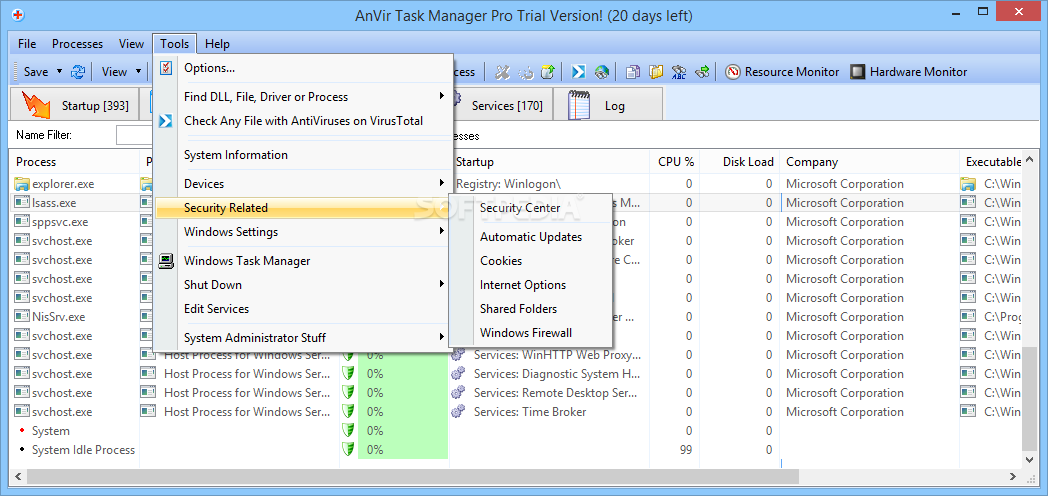Select Windows Firewall from submenu
The image size is (1048, 496).
(526, 333)
